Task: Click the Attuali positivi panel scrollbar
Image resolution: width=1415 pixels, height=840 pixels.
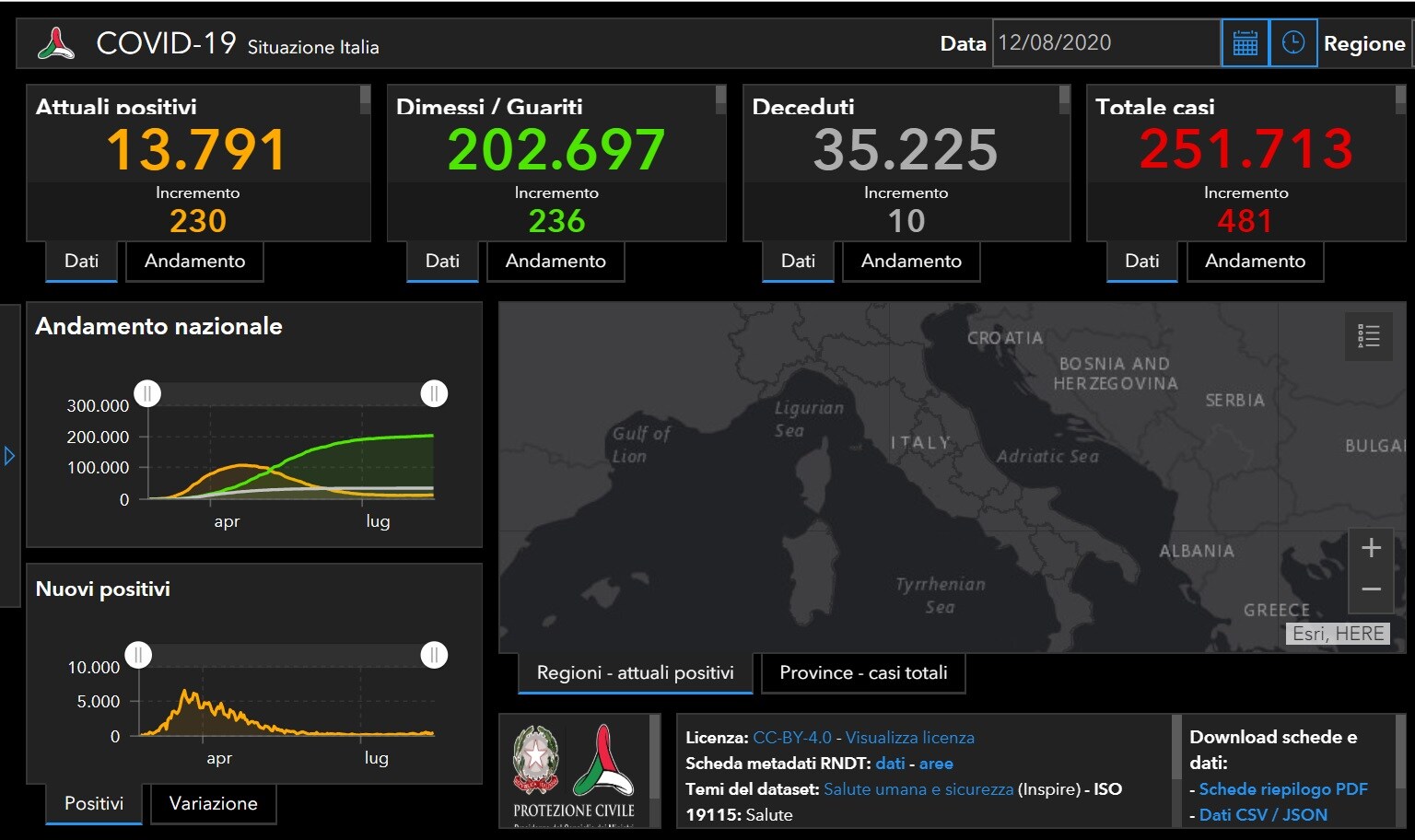Action: (x=365, y=99)
